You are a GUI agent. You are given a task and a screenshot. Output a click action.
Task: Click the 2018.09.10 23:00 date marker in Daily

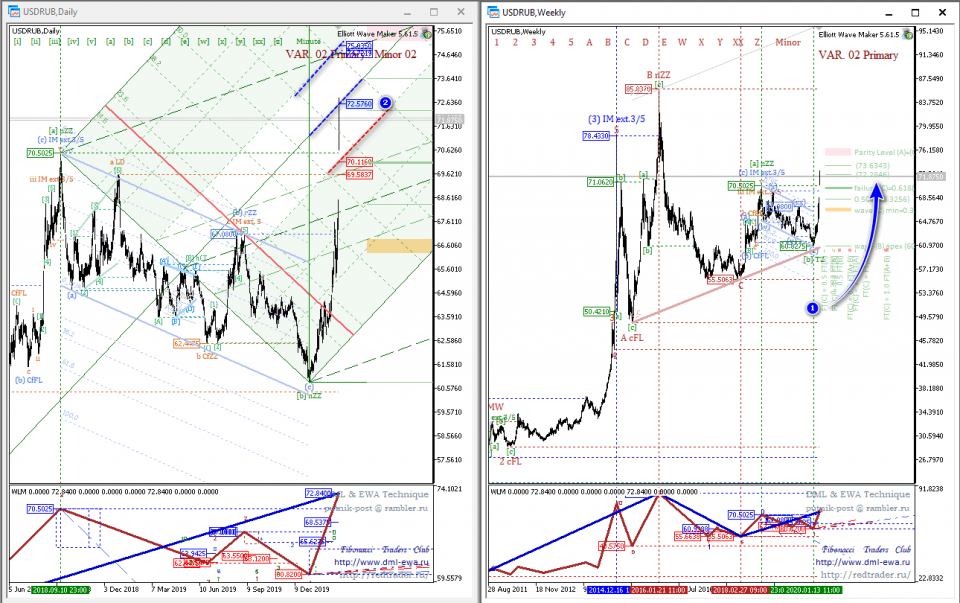point(61,590)
